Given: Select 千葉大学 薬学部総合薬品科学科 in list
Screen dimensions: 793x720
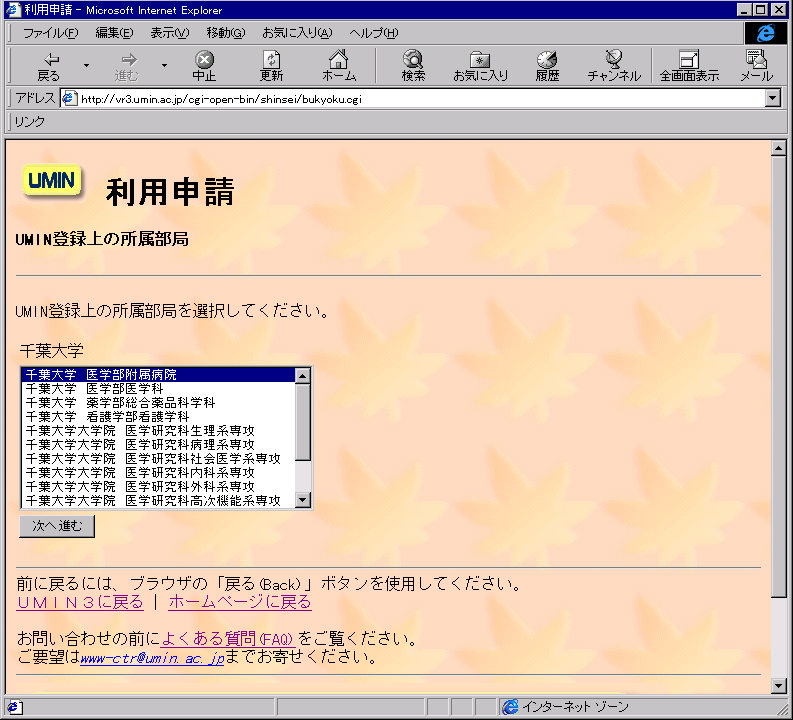Looking at the screenshot, I should (120, 403).
